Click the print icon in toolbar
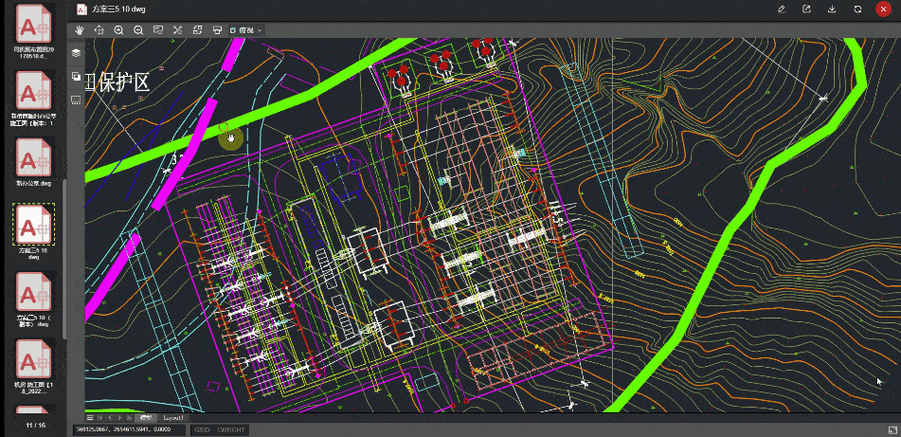 tap(217, 30)
